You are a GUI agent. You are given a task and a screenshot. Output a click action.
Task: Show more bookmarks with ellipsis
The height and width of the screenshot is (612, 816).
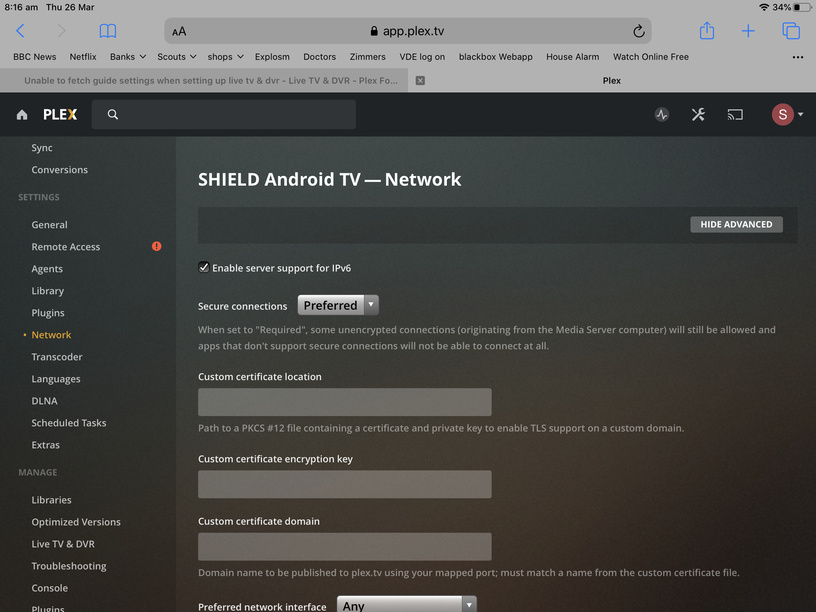797,57
